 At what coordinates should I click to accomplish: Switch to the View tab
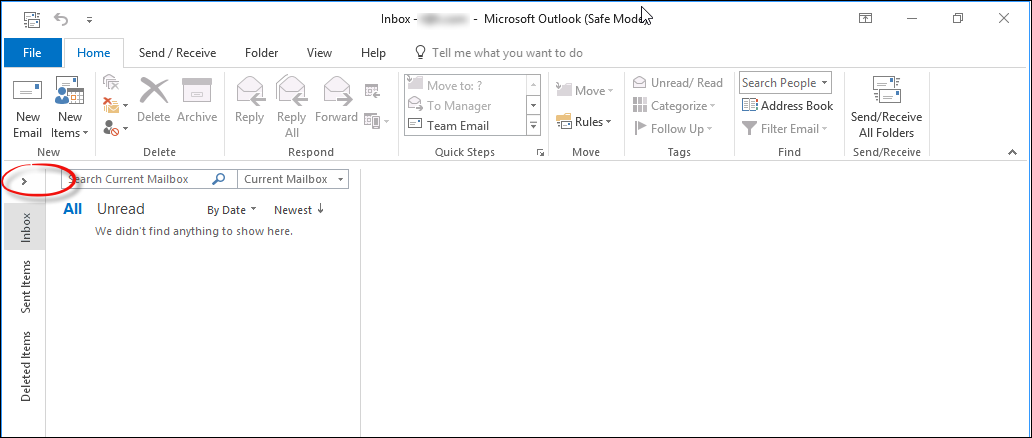319,53
